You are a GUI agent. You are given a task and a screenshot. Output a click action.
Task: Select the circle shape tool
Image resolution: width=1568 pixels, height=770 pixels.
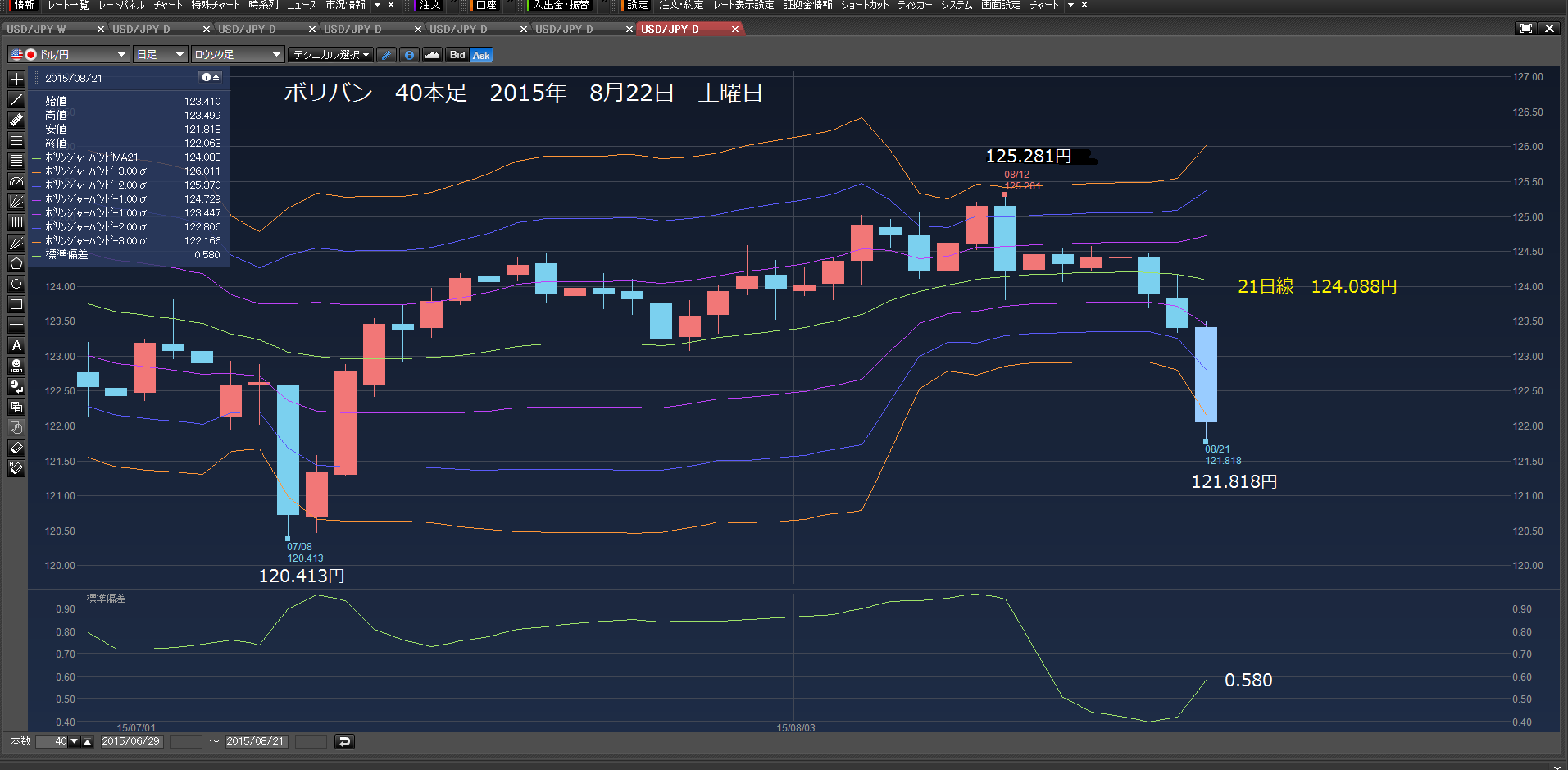pos(16,284)
